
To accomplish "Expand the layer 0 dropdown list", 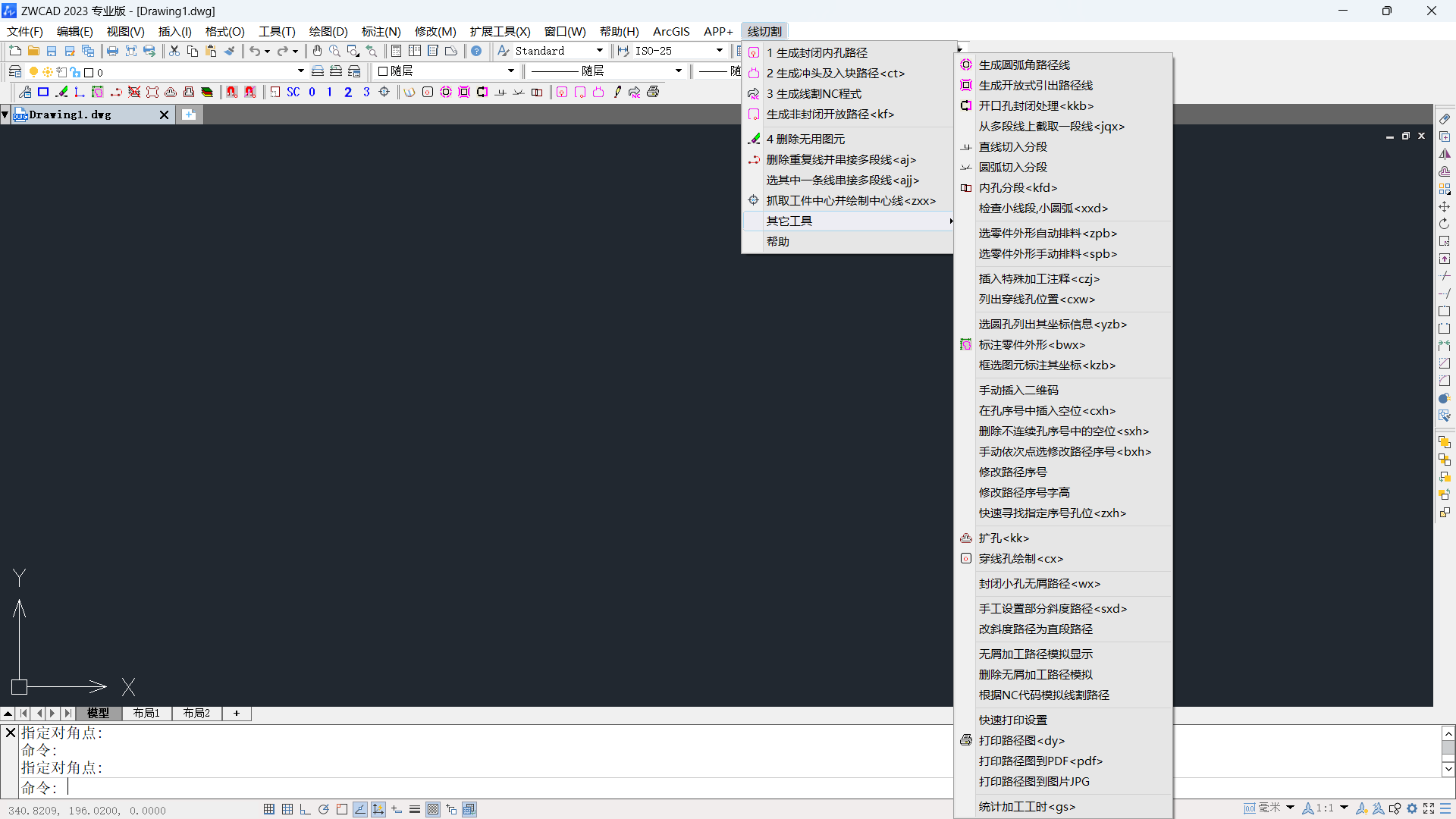I will (301, 71).
